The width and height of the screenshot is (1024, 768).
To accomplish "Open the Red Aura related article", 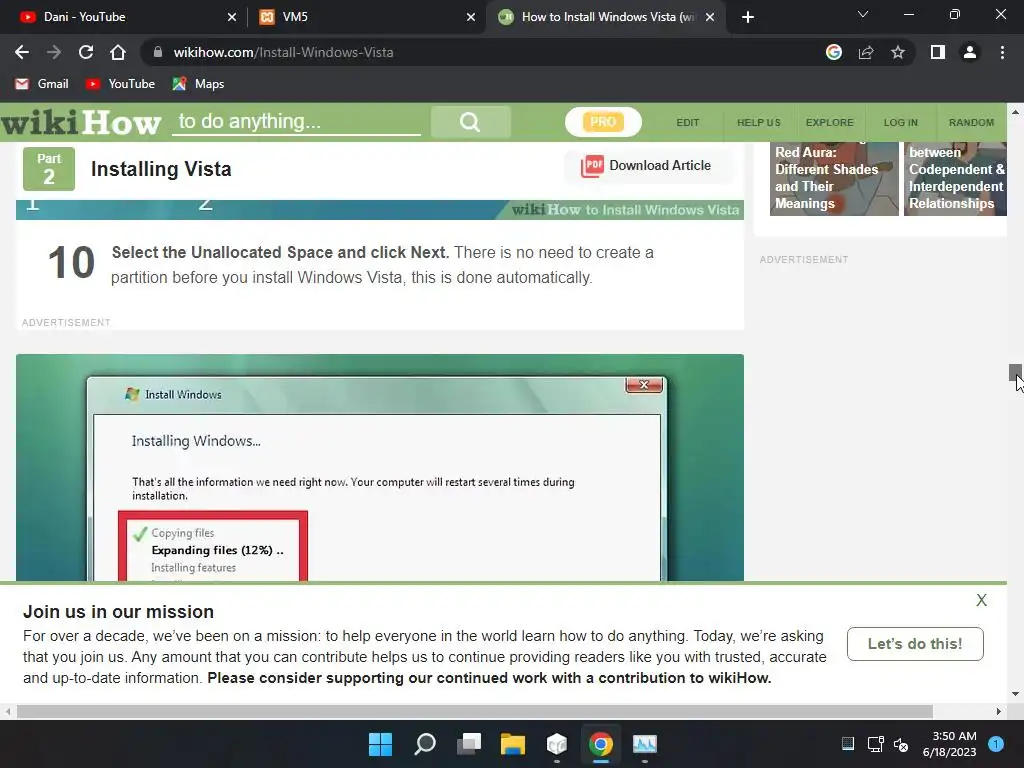I will (834, 178).
